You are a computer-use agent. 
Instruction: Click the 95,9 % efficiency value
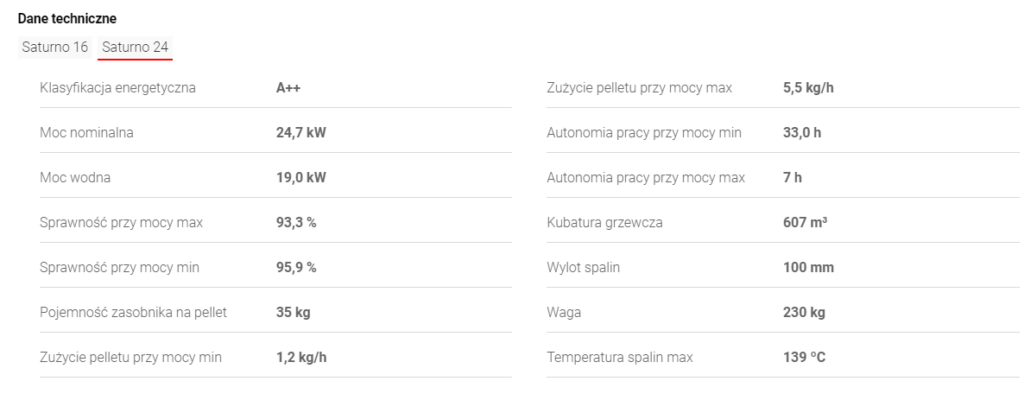coord(296,268)
